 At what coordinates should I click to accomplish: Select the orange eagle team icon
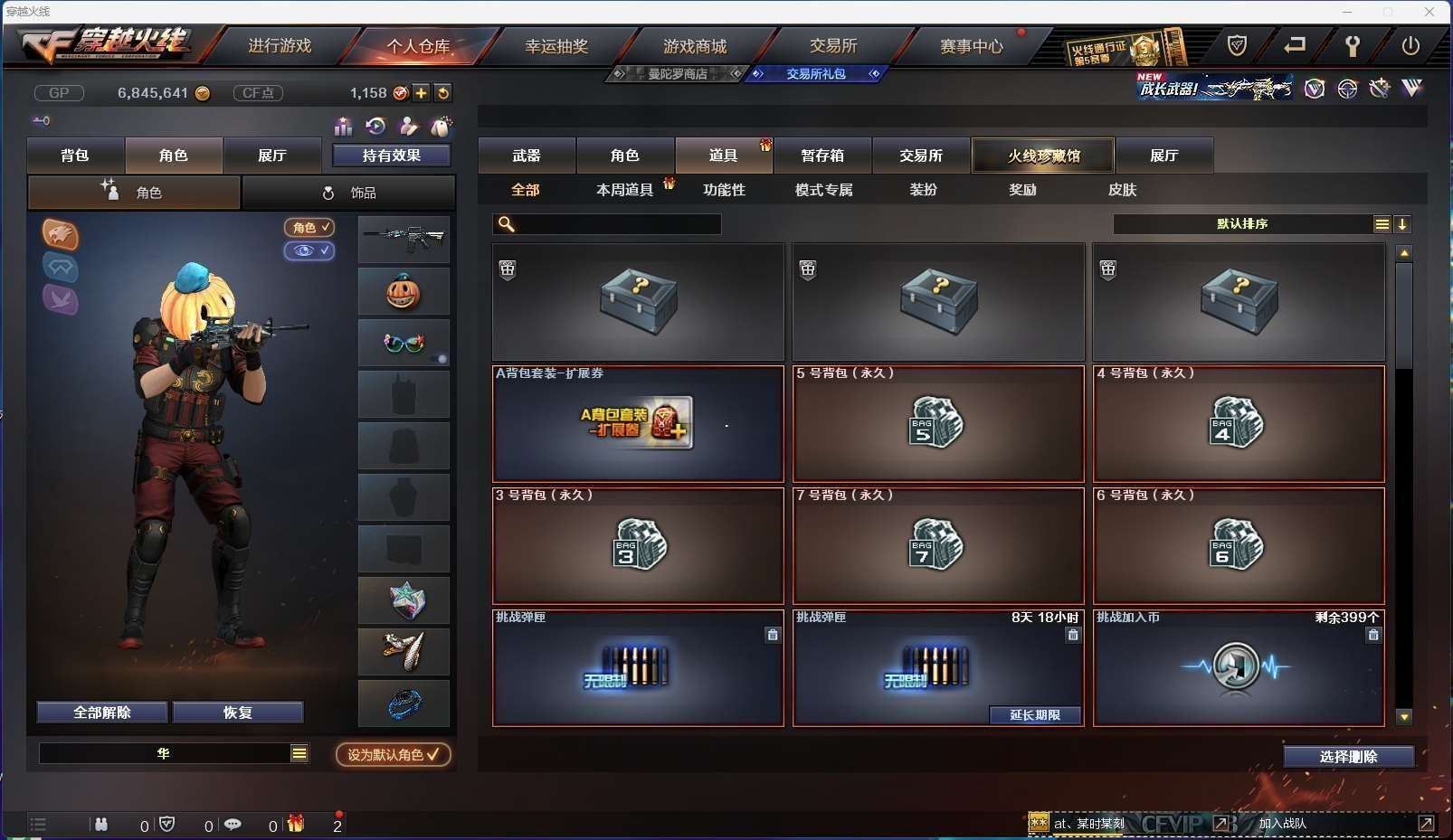click(61, 234)
